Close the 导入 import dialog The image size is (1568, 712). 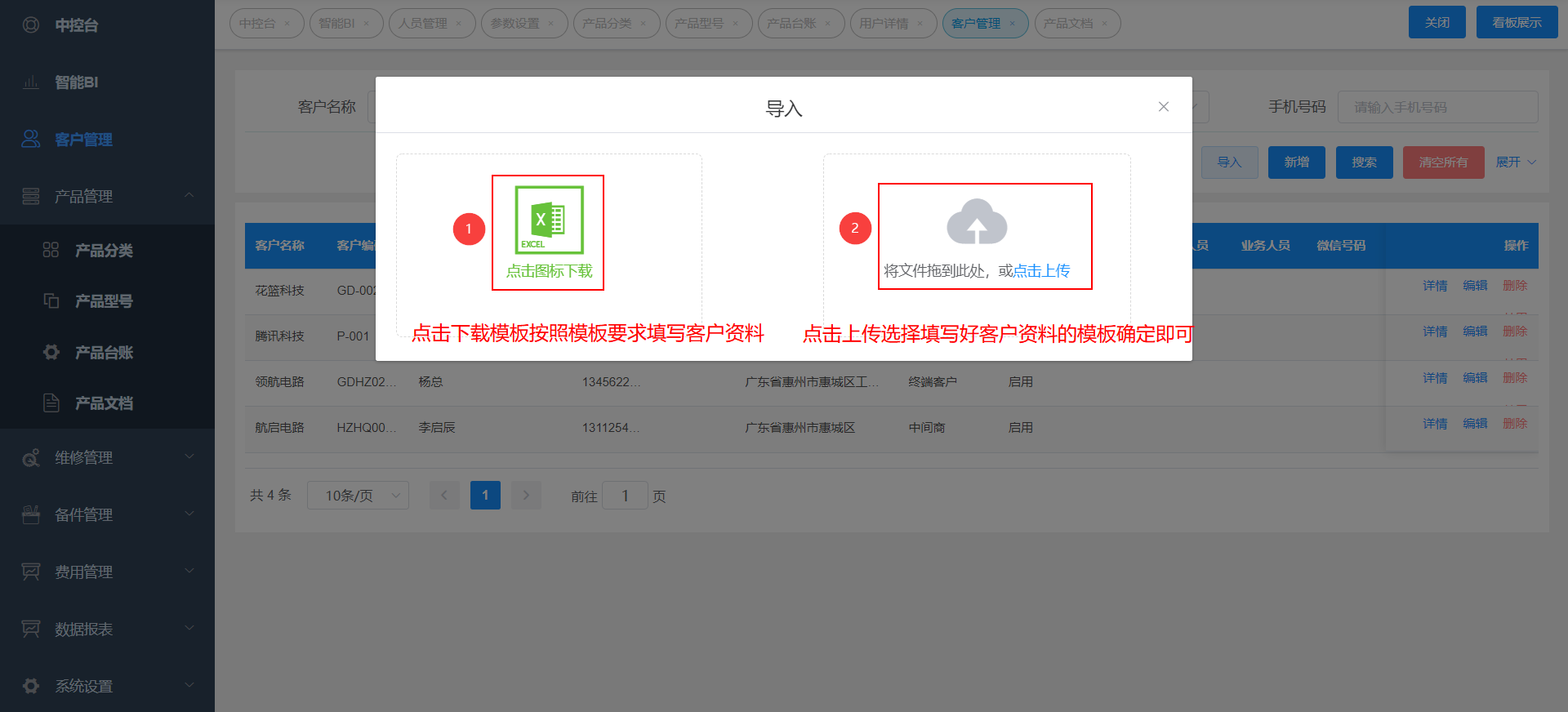pyautogui.click(x=1163, y=107)
